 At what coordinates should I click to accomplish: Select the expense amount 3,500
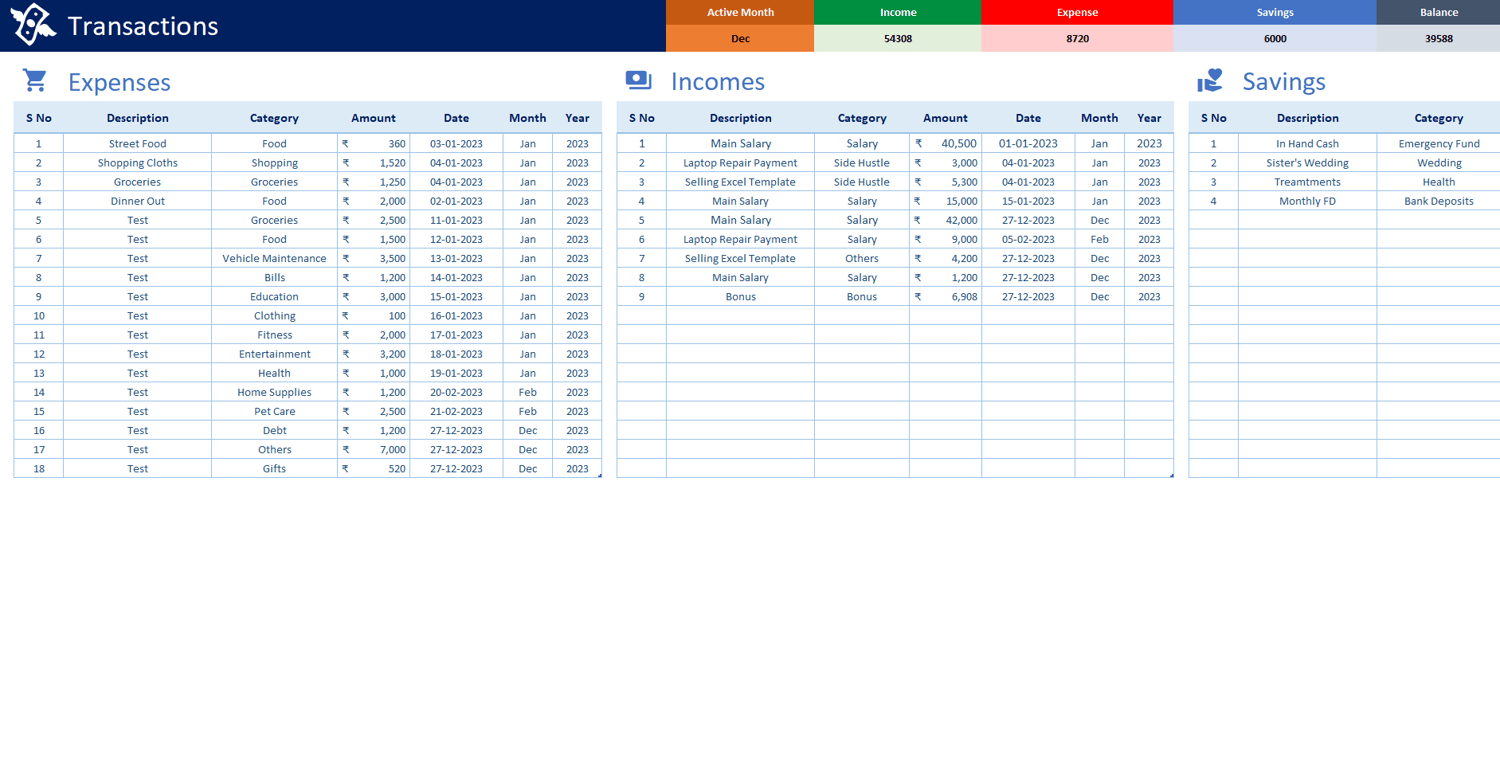(374, 258)
